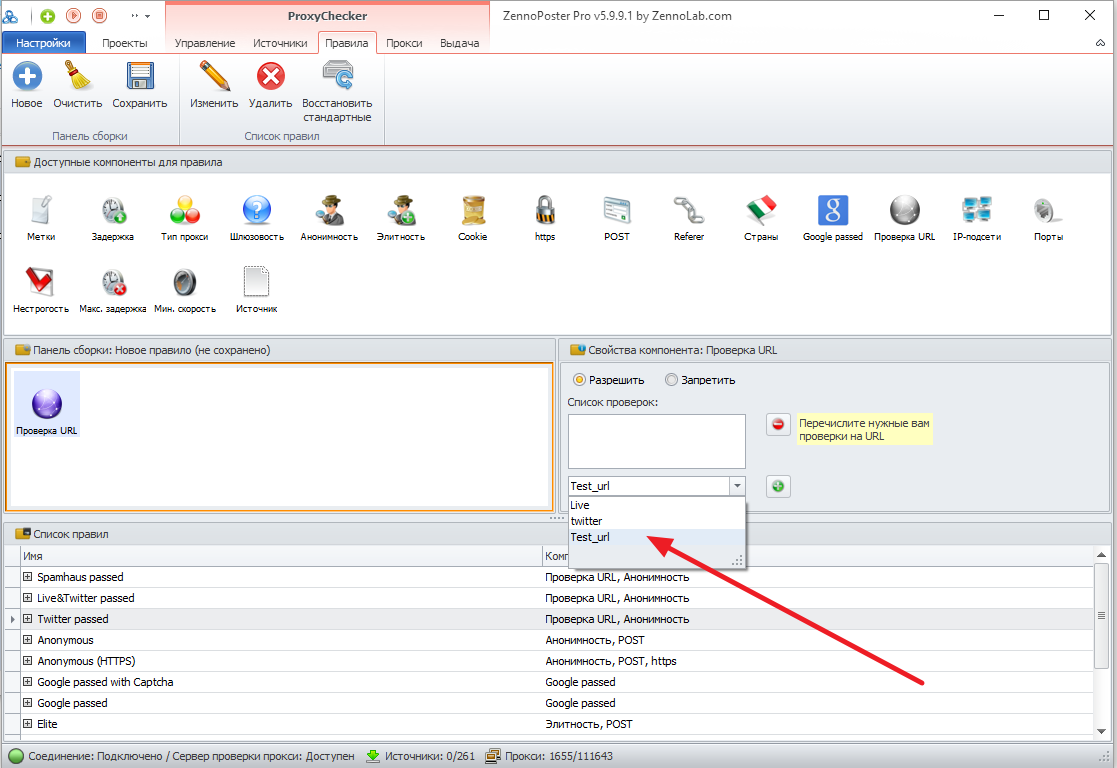
Task: Click the Удалить red cross icon
Action: (271, 76)
